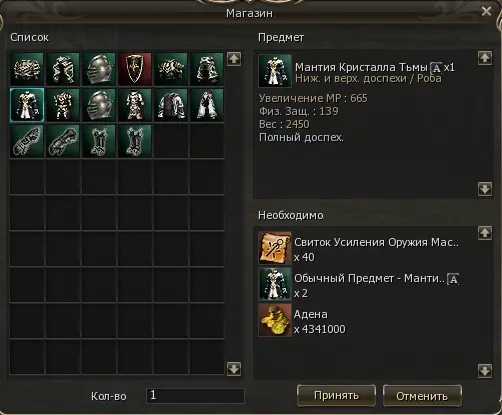Close the Магазин window

click(486, 12)
